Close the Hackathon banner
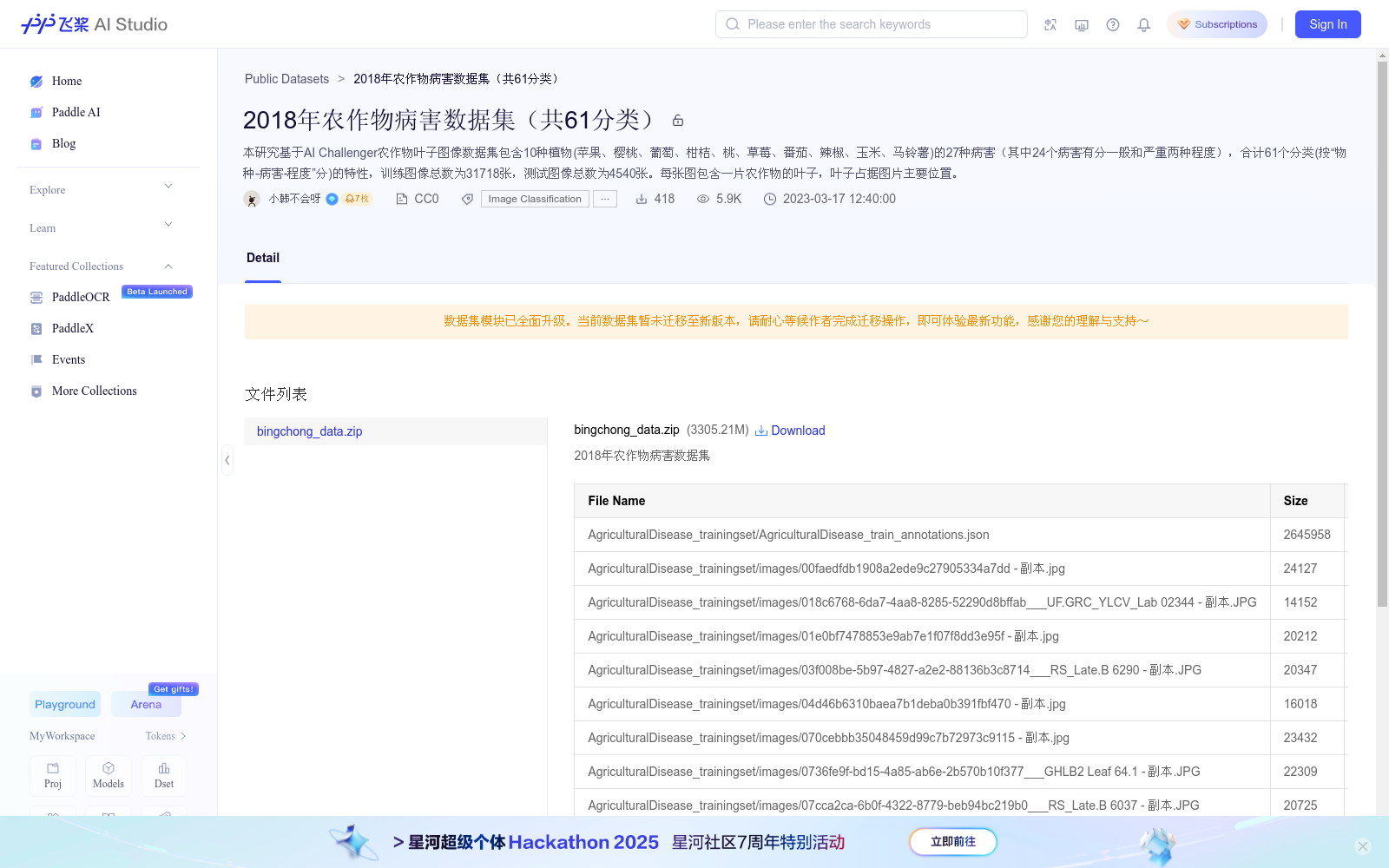 1363,846
